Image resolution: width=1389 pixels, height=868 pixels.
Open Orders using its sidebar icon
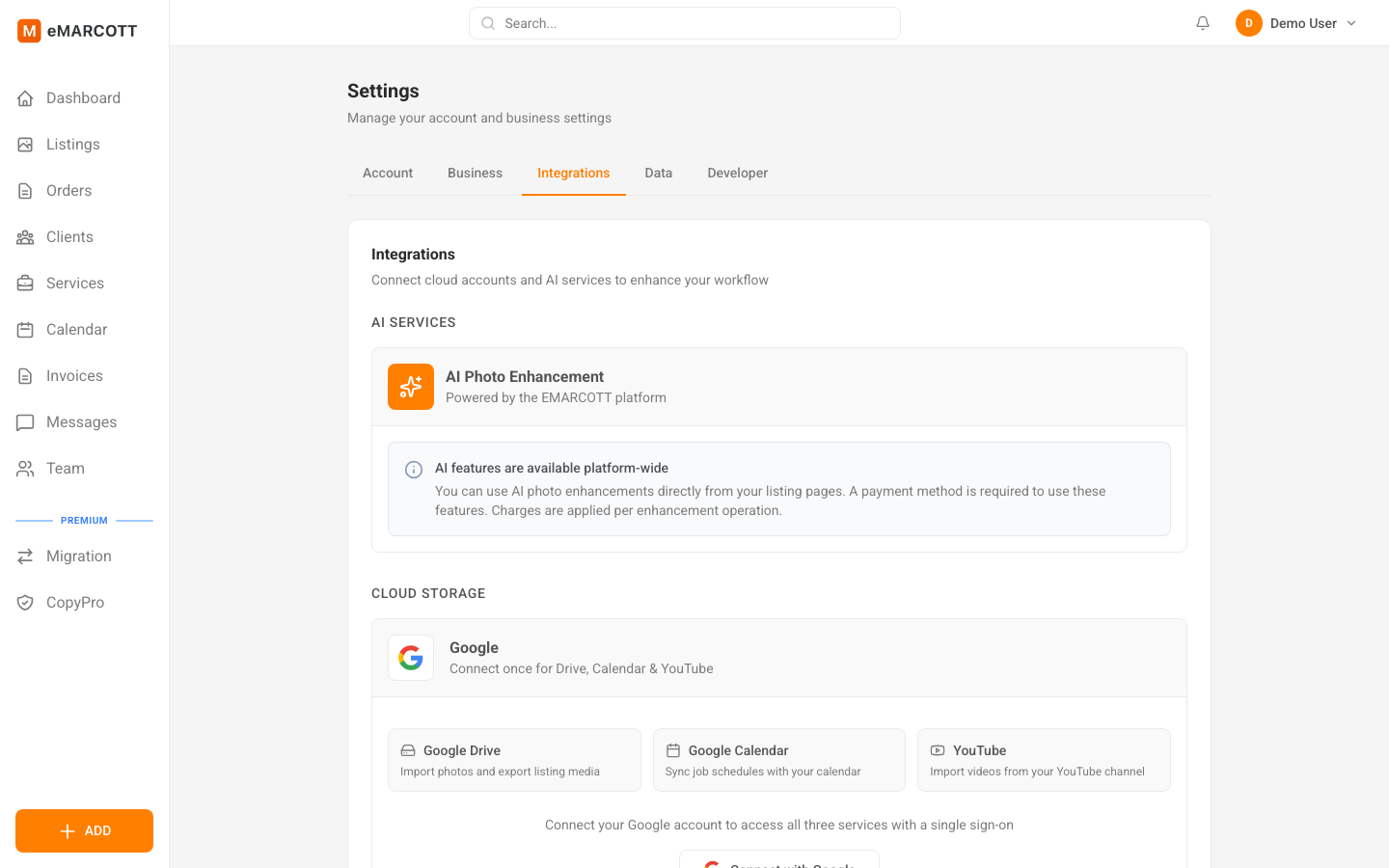(x=25, y=190)
